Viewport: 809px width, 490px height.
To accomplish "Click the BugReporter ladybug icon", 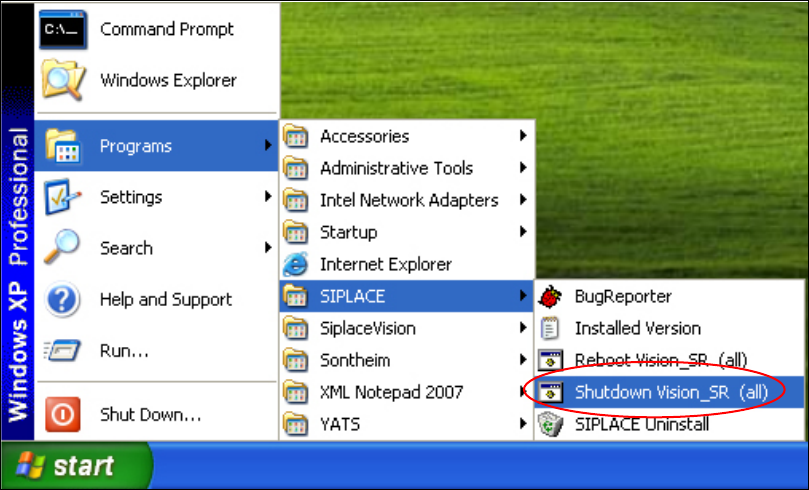I will tap(550, 297).
